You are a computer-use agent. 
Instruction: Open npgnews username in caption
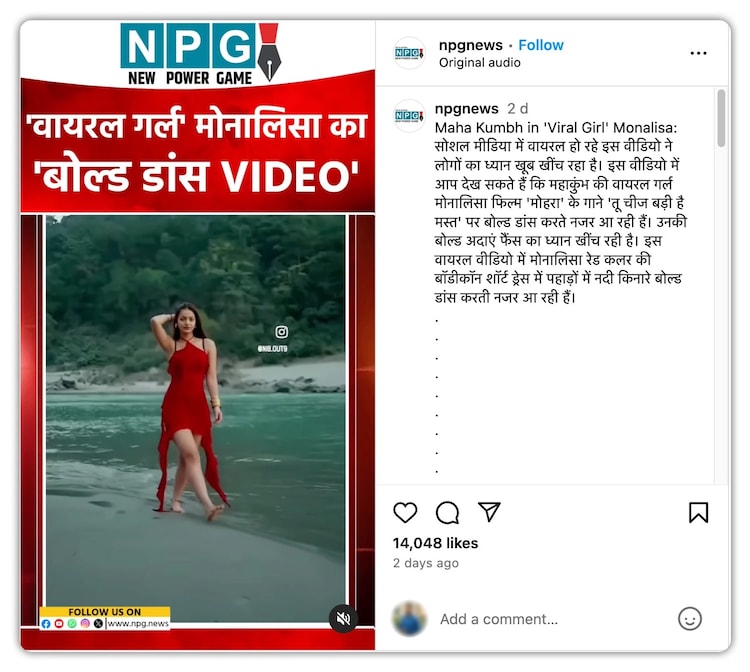466,109
